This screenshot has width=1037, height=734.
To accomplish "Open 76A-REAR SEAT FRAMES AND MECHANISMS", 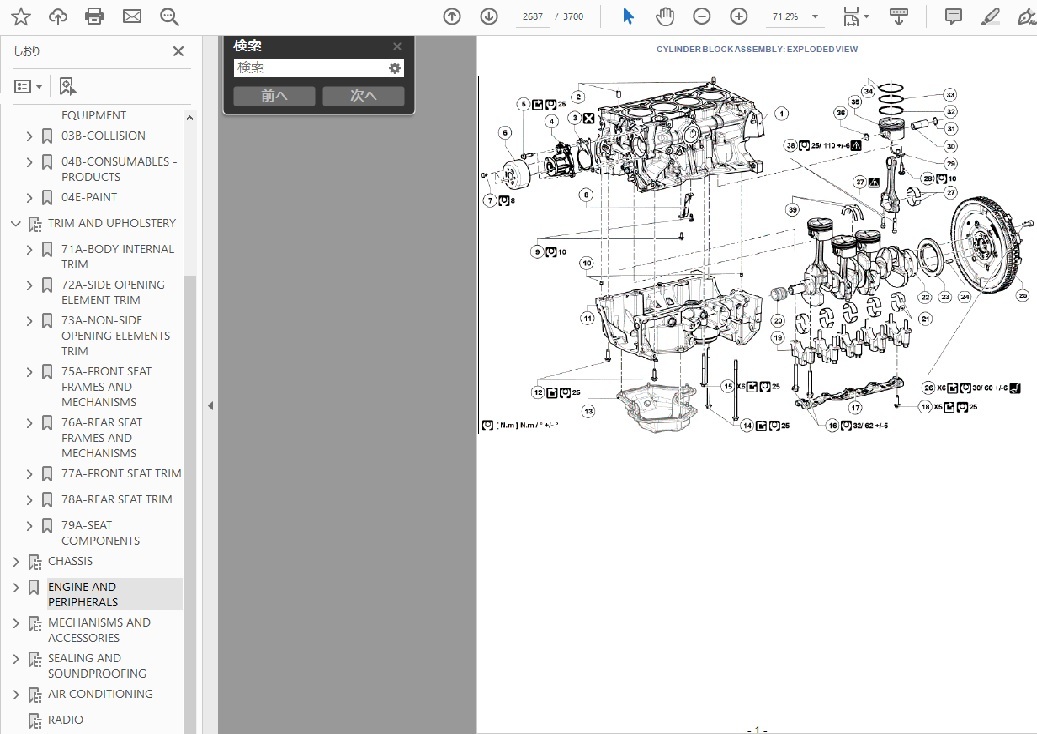I will click(x=101, y=437).
